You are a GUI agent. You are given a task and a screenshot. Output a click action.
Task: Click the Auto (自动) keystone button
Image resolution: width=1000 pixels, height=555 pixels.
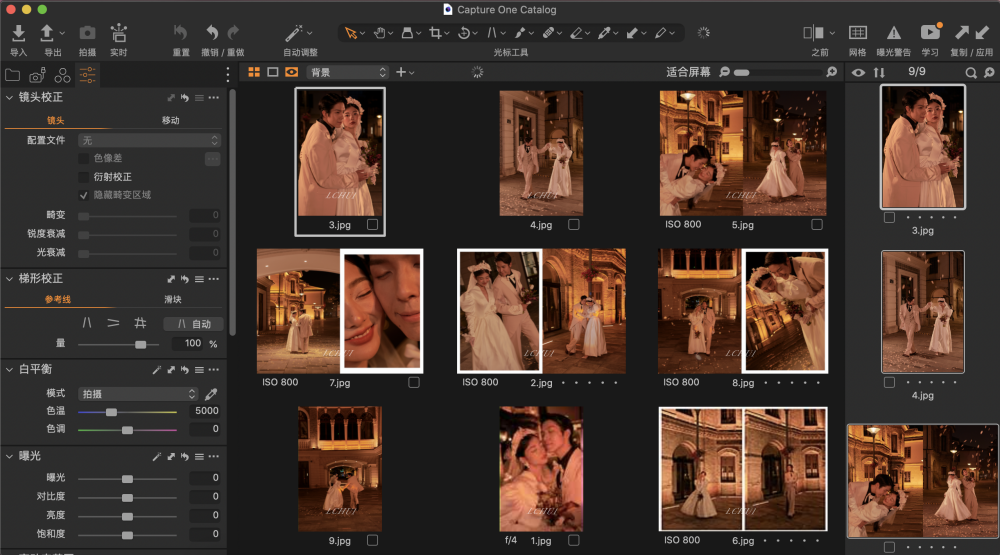pyautogui.click(x=193, y=324)
